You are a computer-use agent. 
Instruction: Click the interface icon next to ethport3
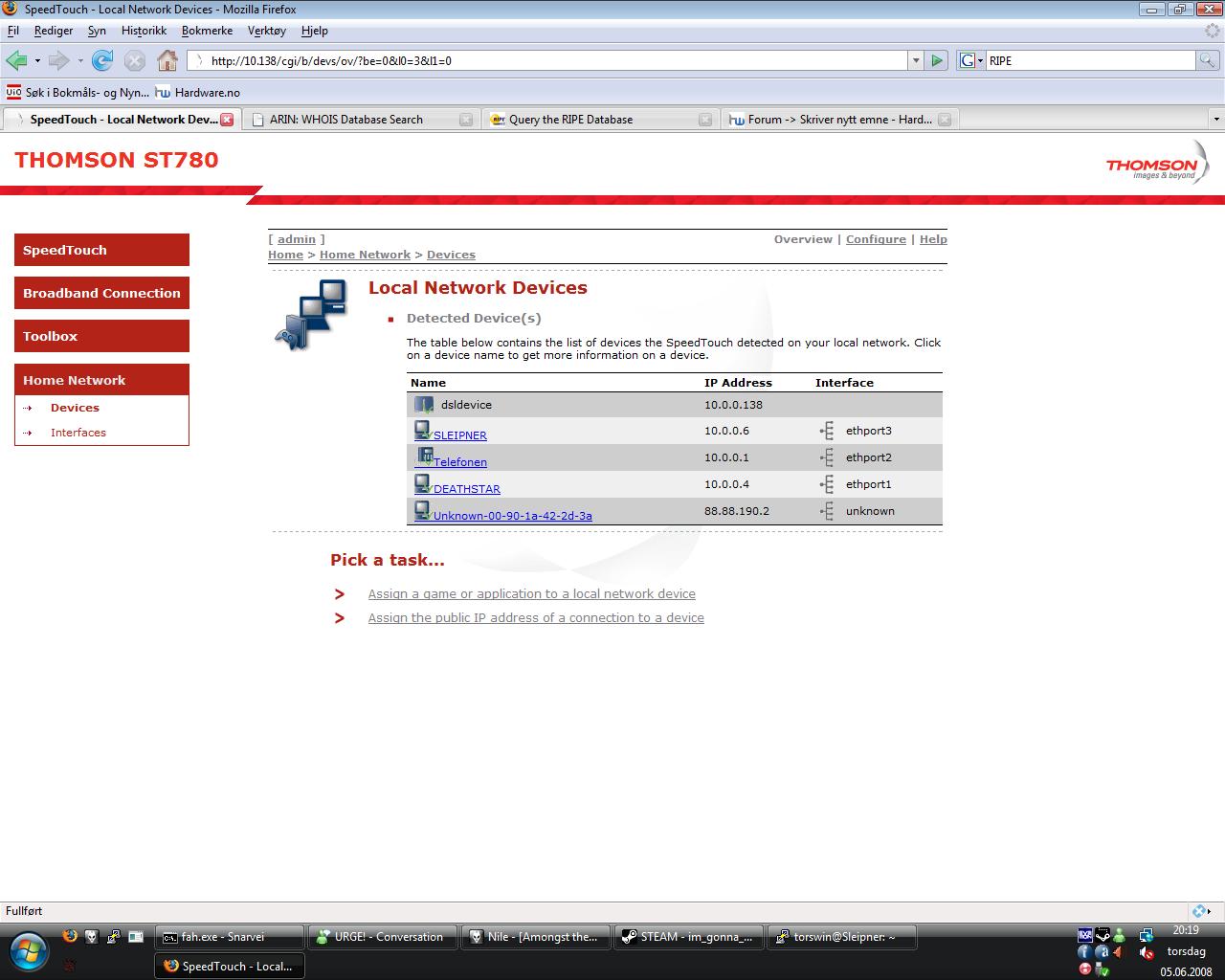point(828,431)
